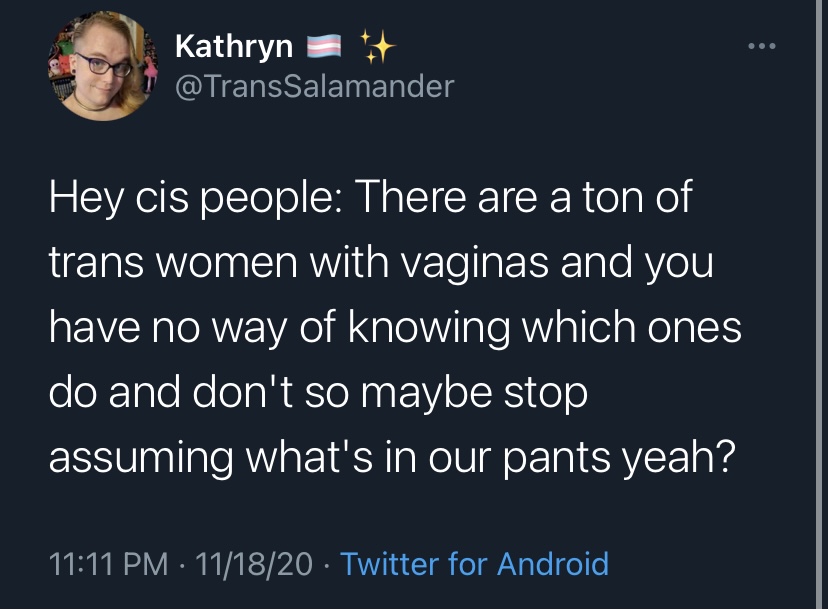Open the profile via the name Kathryn
Image resolution: width=828 pixels, height=609 pixels.
[x=234, y=48]
